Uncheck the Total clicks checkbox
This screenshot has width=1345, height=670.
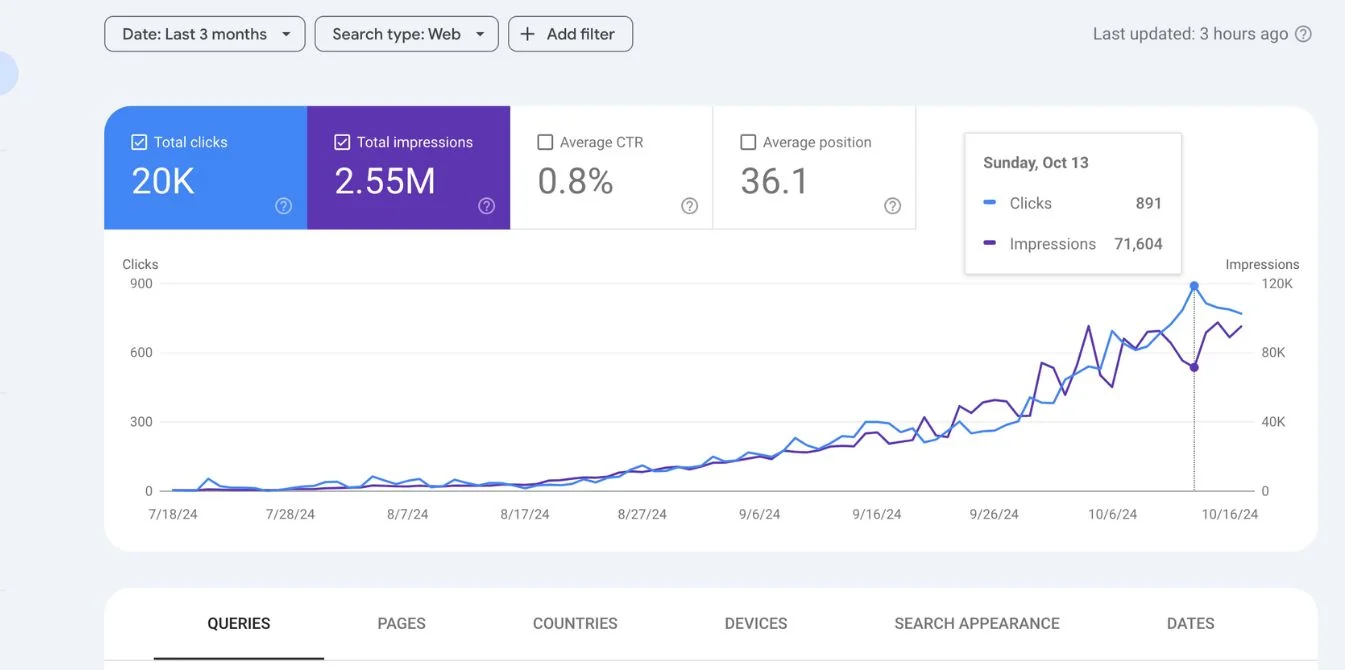[x=139, y=142]
